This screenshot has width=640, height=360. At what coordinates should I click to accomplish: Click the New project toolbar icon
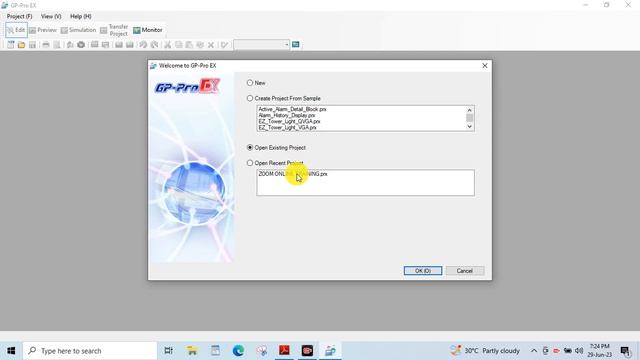[11, 44]
